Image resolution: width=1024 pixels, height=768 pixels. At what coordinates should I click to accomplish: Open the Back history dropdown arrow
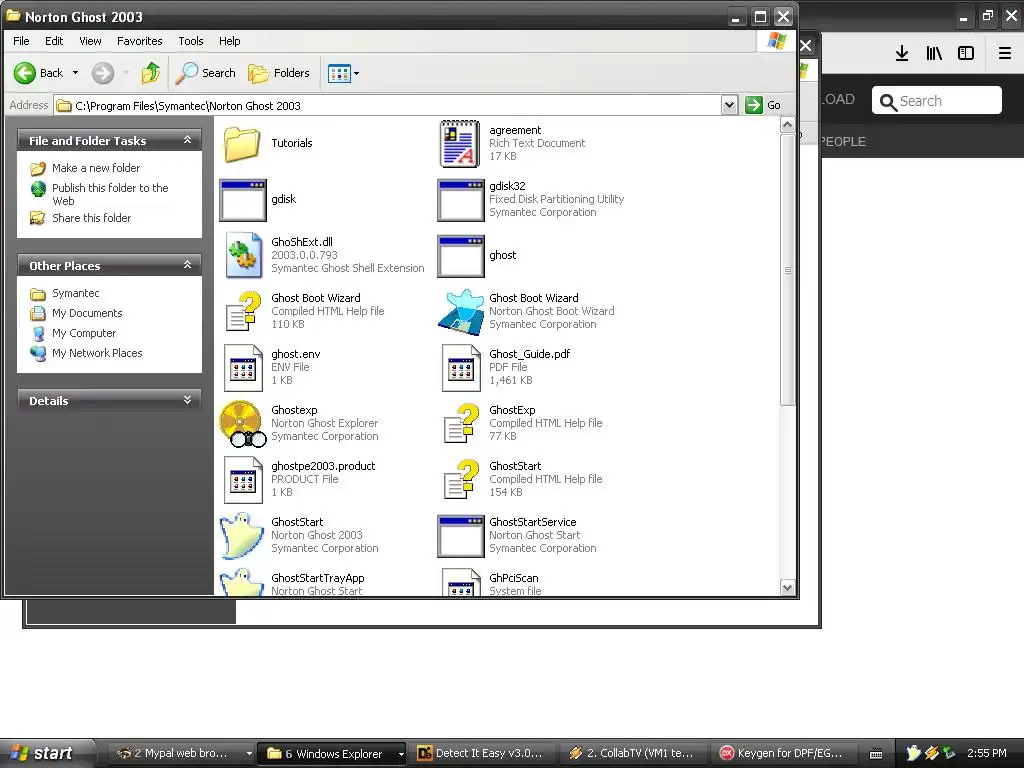[75, 73]
